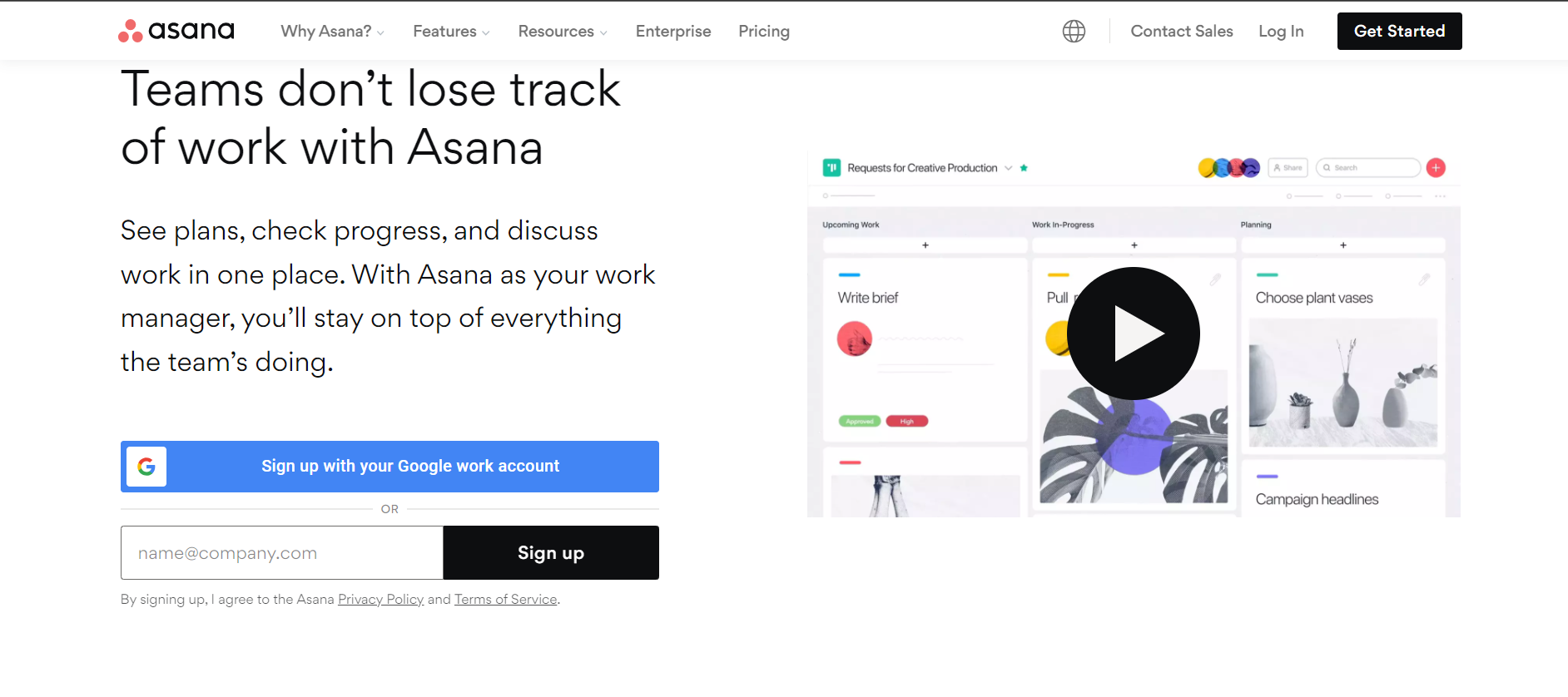Open the Log In link
The width and height of the screenshot is (1568, 697).
[x=1281, y=32]
